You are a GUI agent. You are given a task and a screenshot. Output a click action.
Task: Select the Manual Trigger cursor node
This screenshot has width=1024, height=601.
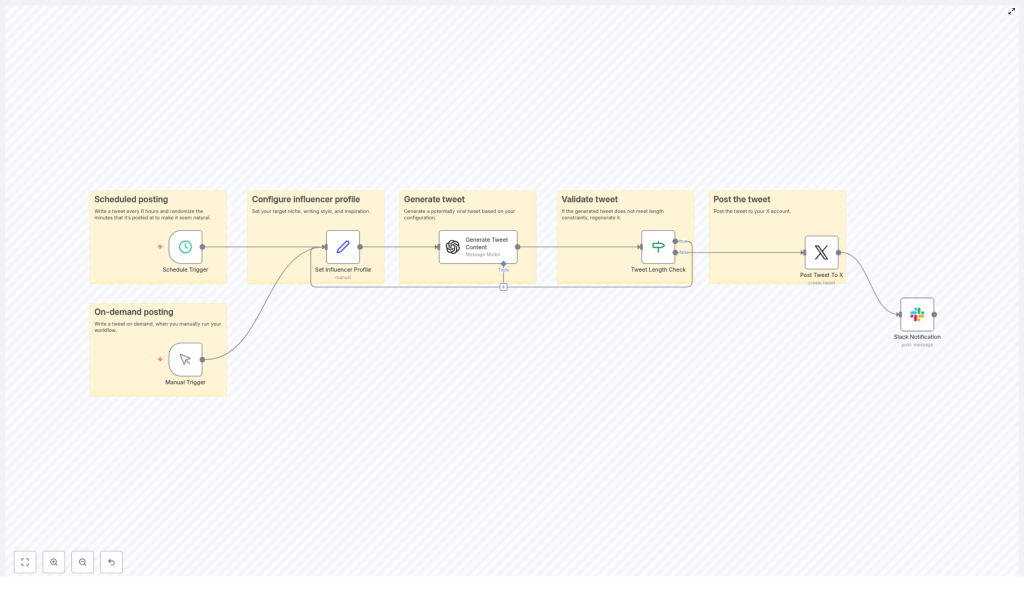pos(185,361)
